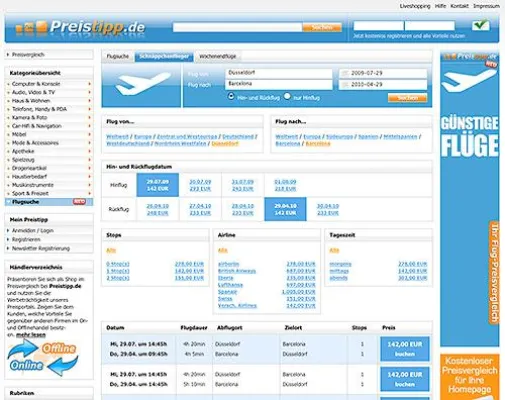Click the main search field in the header
505x400 pixels.
coord(237,27)
